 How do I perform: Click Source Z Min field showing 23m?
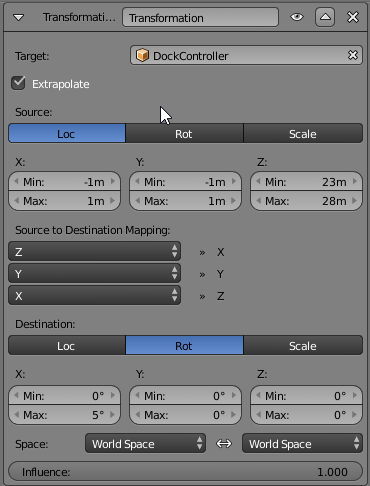click(x=306, y=182)
